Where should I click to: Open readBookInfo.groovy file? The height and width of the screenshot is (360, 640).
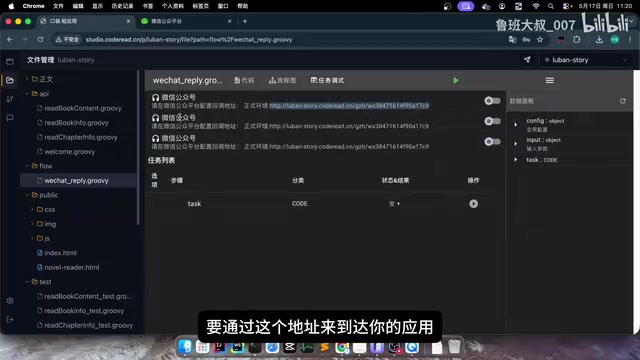point(76,122)
